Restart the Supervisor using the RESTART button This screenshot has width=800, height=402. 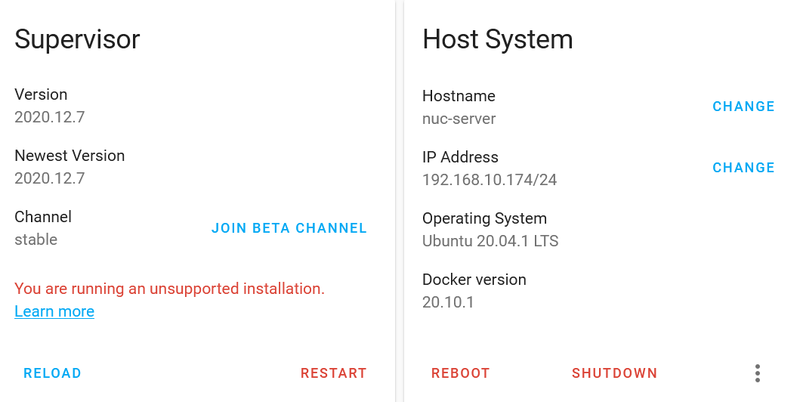pos(333,373)
